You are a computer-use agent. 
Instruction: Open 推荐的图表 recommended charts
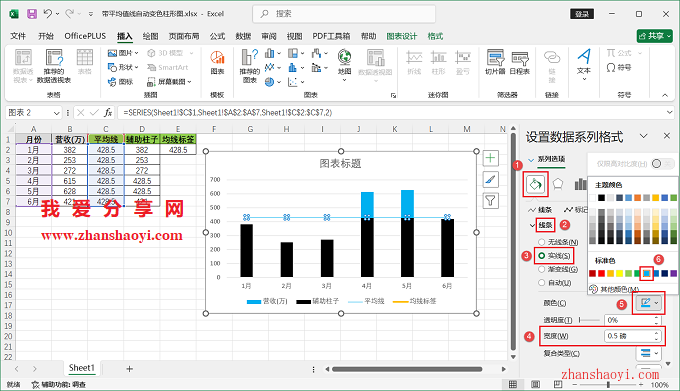tap(250, 66)
